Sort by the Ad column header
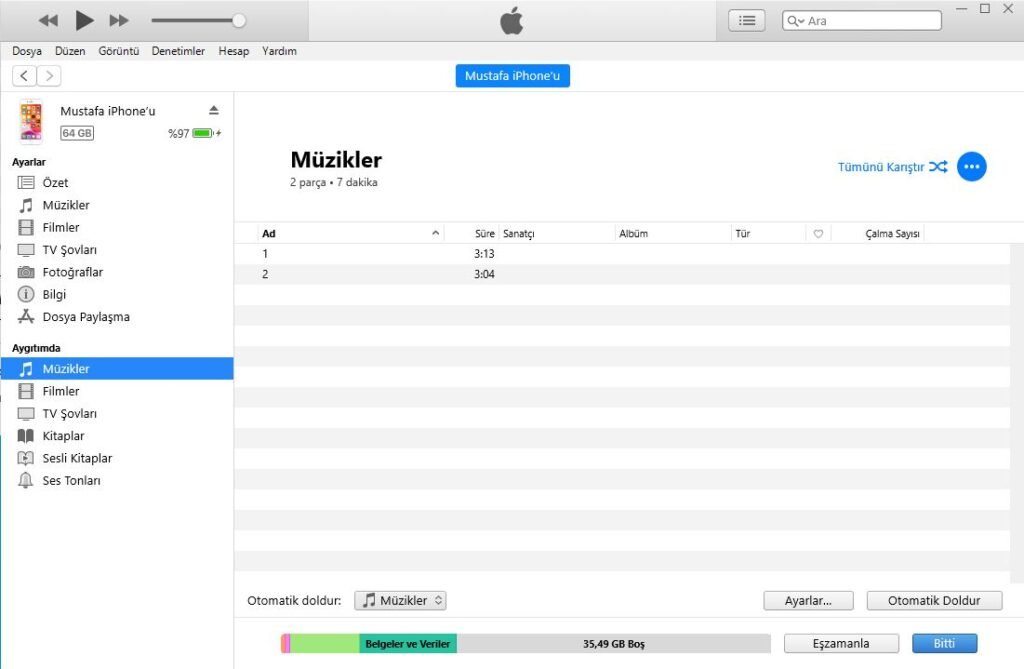This screenshot has width=1024, height=669. coord(350,233)
